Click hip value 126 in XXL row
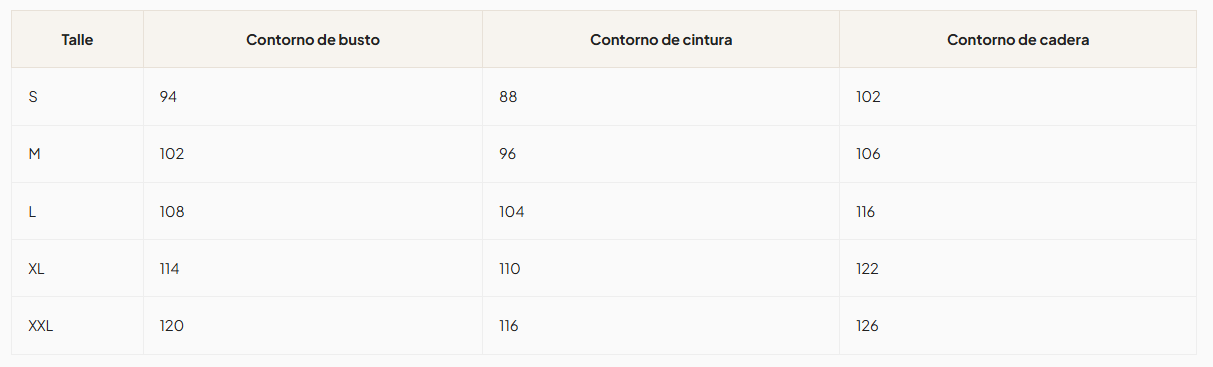1213x367 pixels. tap(867, 326)
